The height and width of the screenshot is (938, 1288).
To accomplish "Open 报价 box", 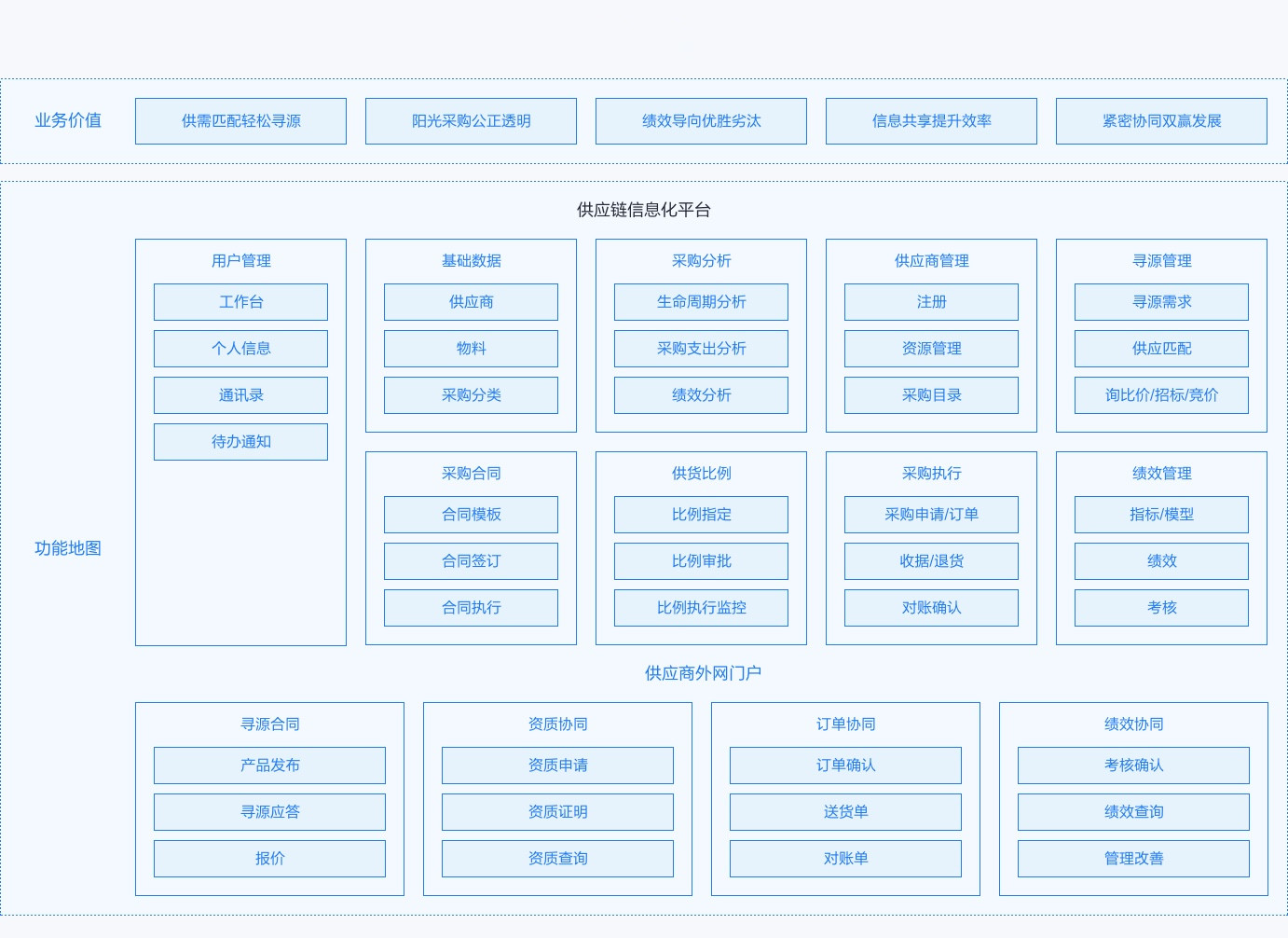I will point(269,859).
